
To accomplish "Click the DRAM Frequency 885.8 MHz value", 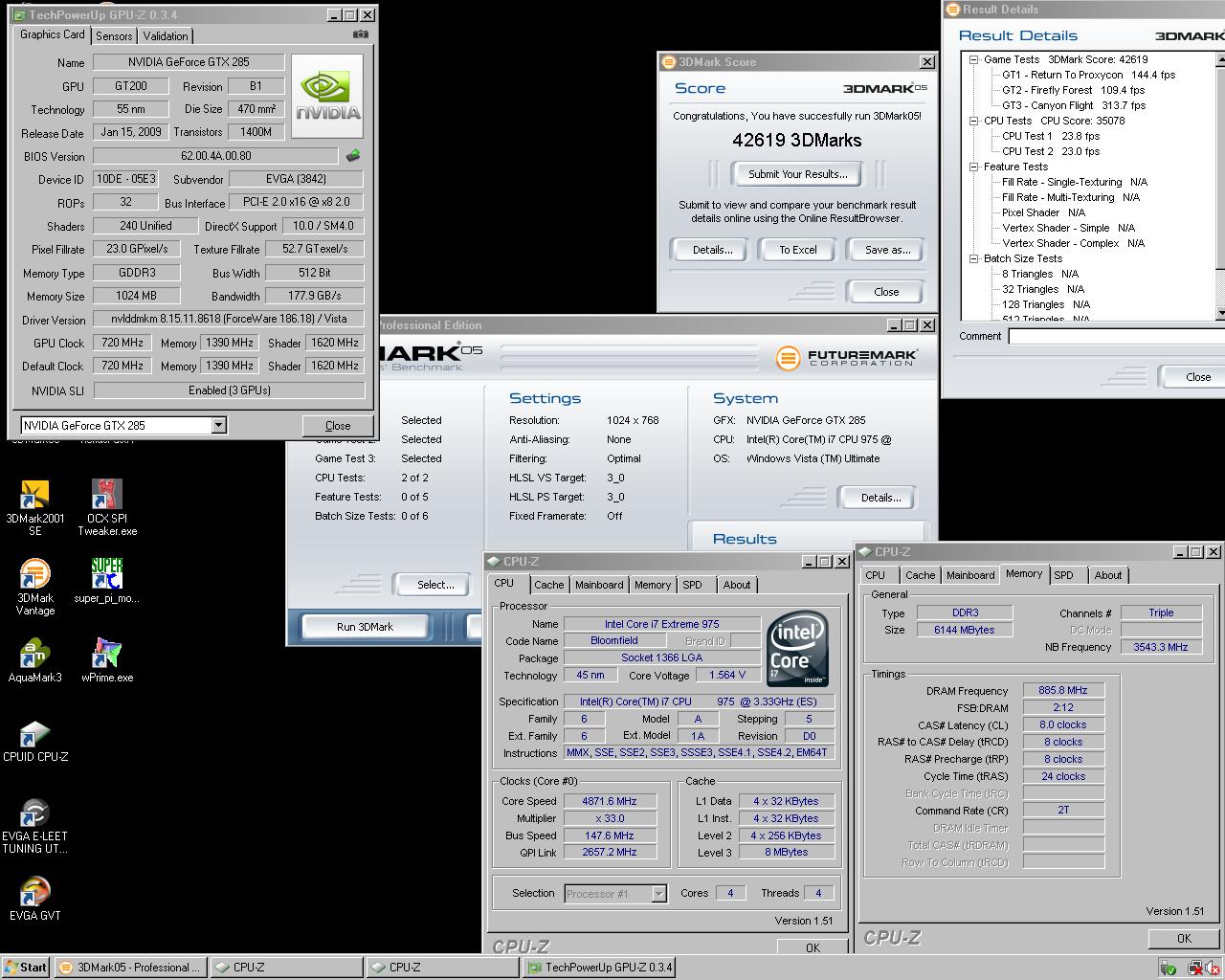I will 1063,690.
